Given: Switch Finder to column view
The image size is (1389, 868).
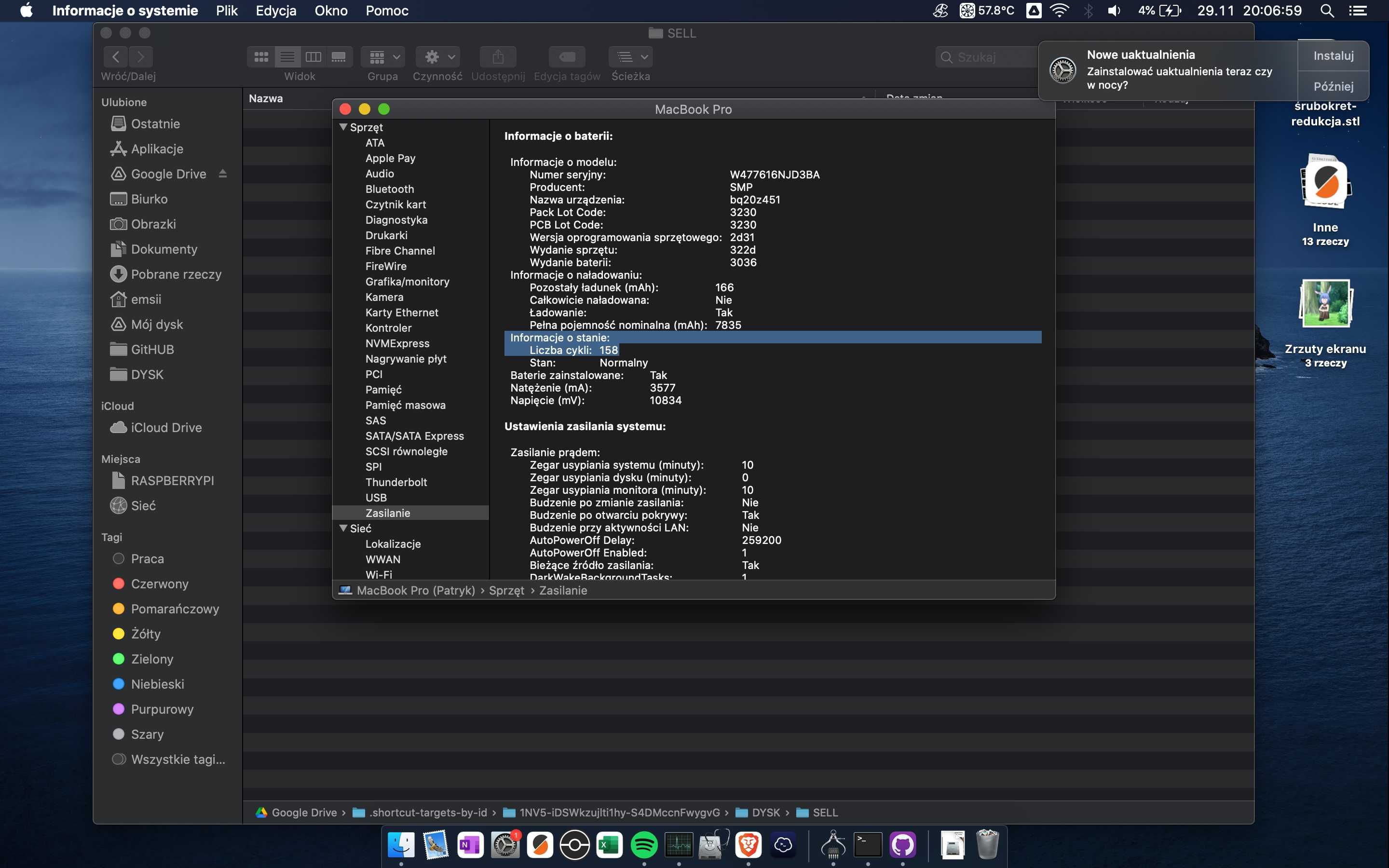Looking at the screenshot, I should [313, 57].
